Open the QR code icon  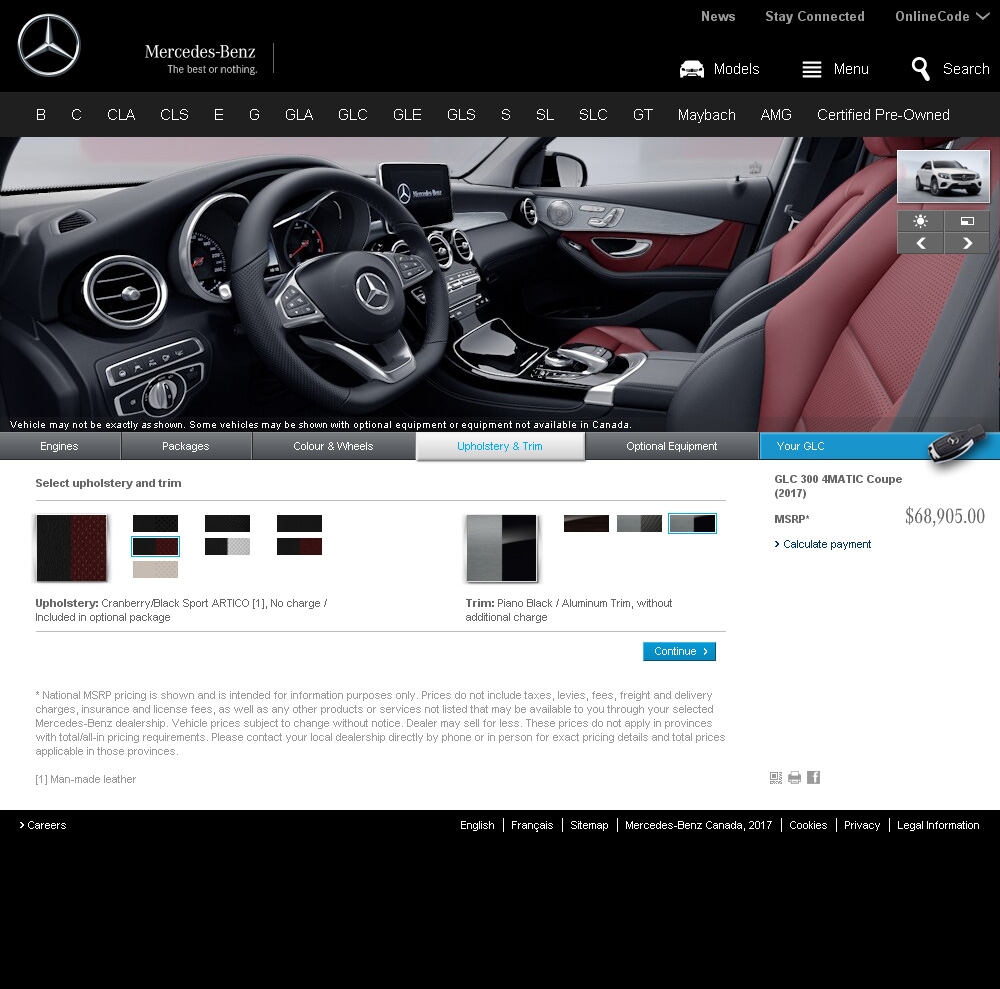tap(776, 777)
